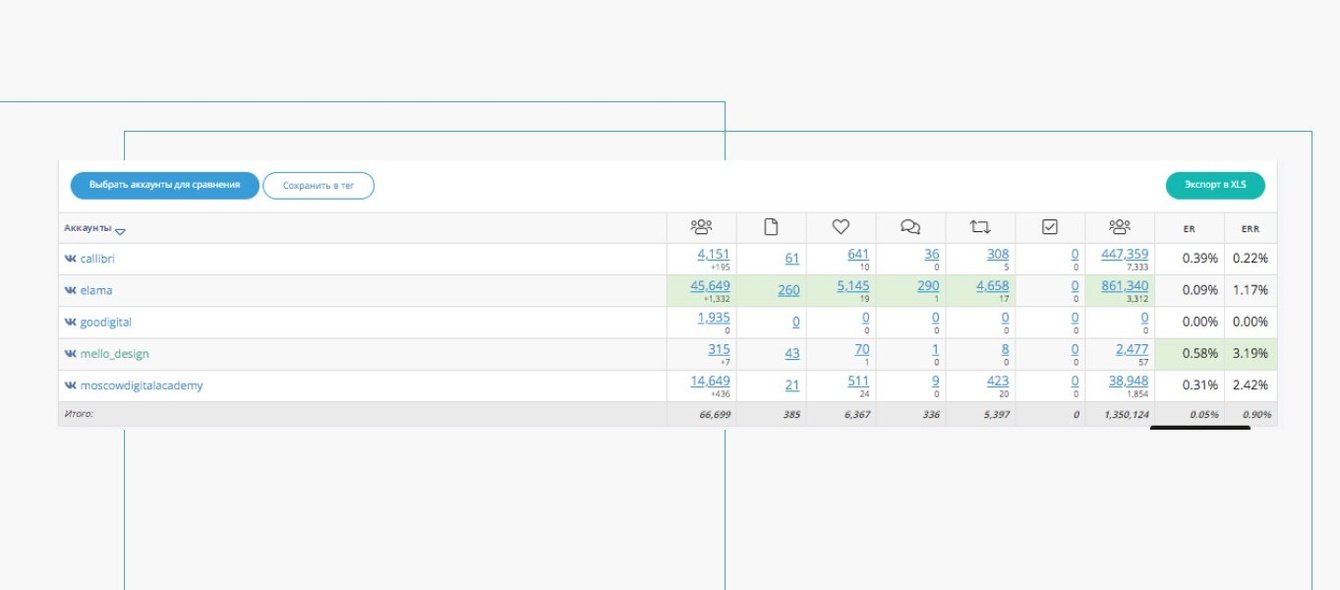1340x590 pixels.
Task: Open elama's 45,649 followers value
Action: 710,286
